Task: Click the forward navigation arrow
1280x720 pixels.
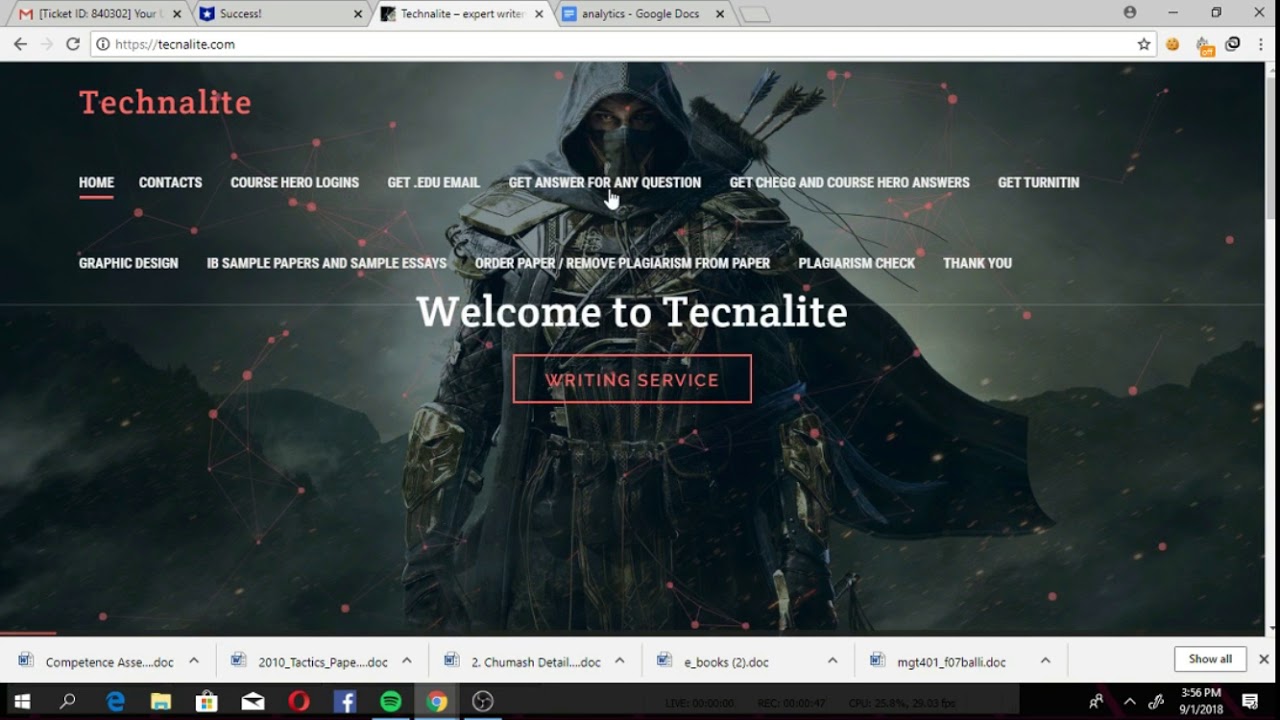Action: click(46, 44)
